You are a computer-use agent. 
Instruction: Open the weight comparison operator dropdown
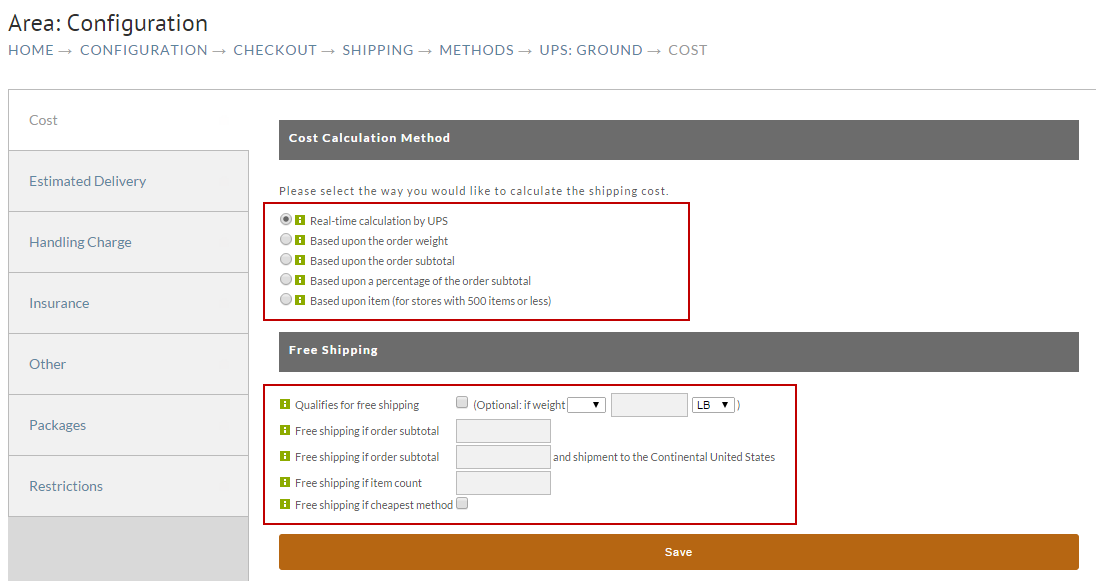pyautogui.click(x=586, y=405)
